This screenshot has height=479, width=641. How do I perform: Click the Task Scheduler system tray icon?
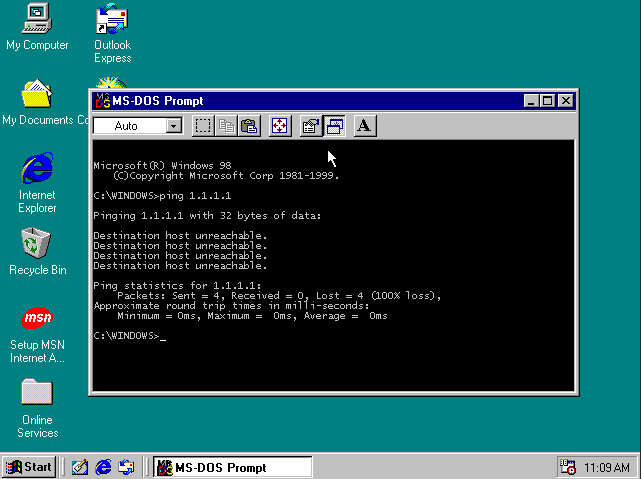point(569,467)
